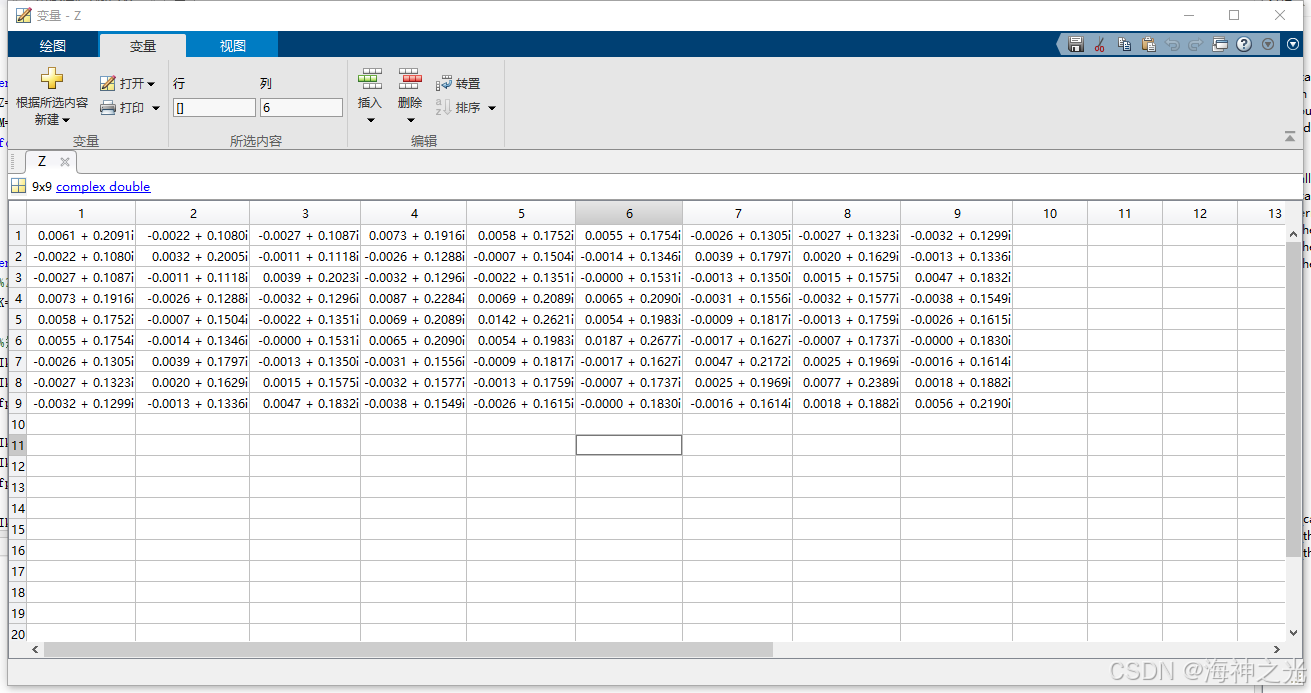This screenshot has height=693, width=1311.
Task: Click the Switch Windows icon
Action: coord(1220,44)
